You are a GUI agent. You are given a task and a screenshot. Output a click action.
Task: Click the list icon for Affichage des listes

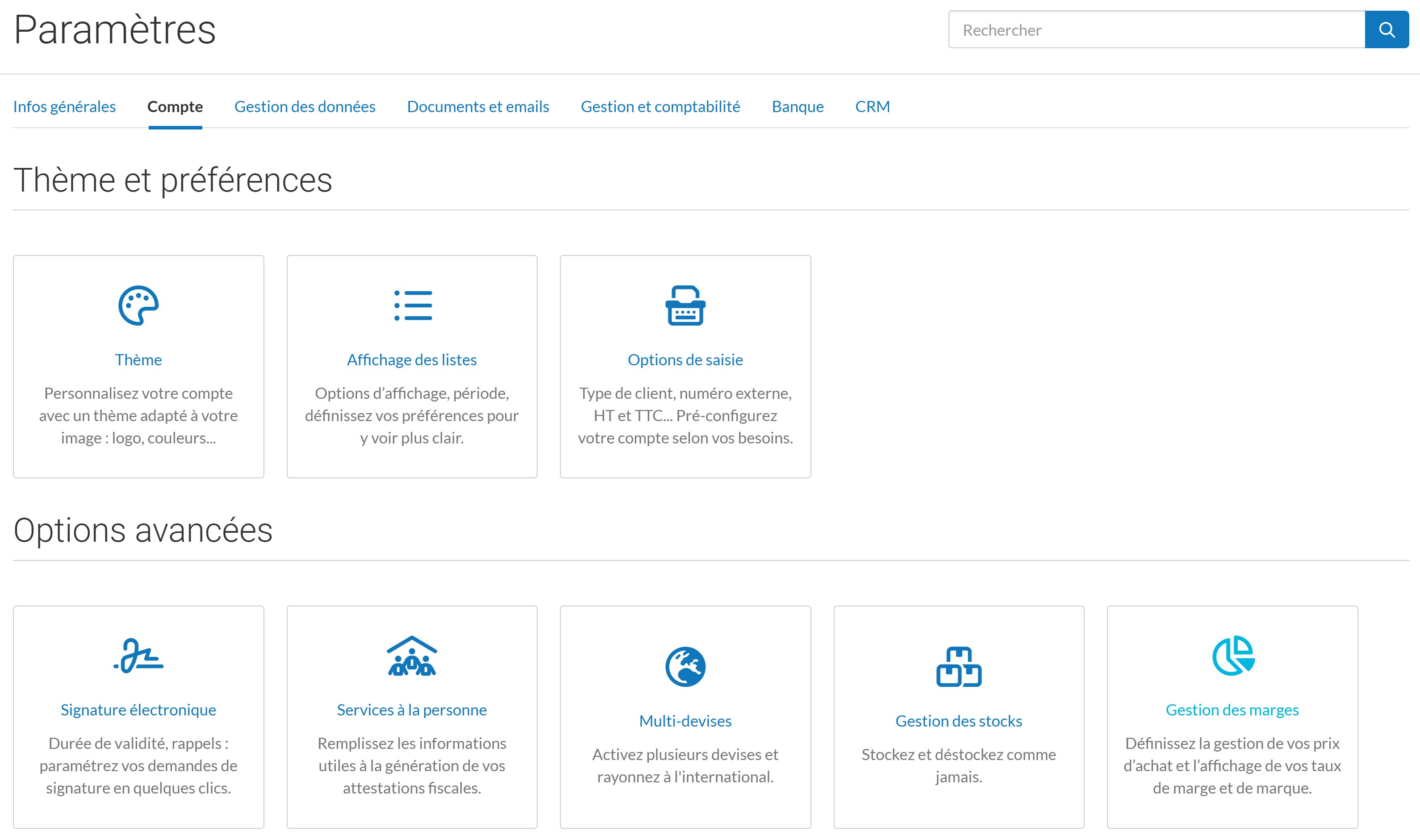tap(413, 305)
